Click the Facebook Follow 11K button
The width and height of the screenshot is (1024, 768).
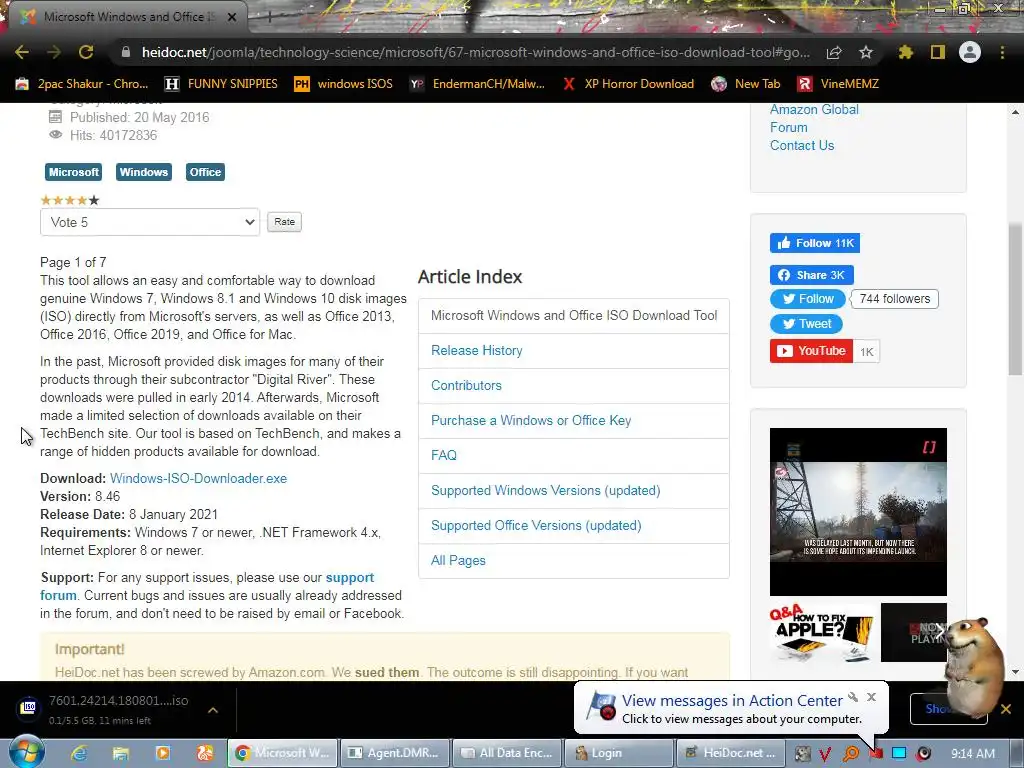pyautogui.click(x=814, y=243)
